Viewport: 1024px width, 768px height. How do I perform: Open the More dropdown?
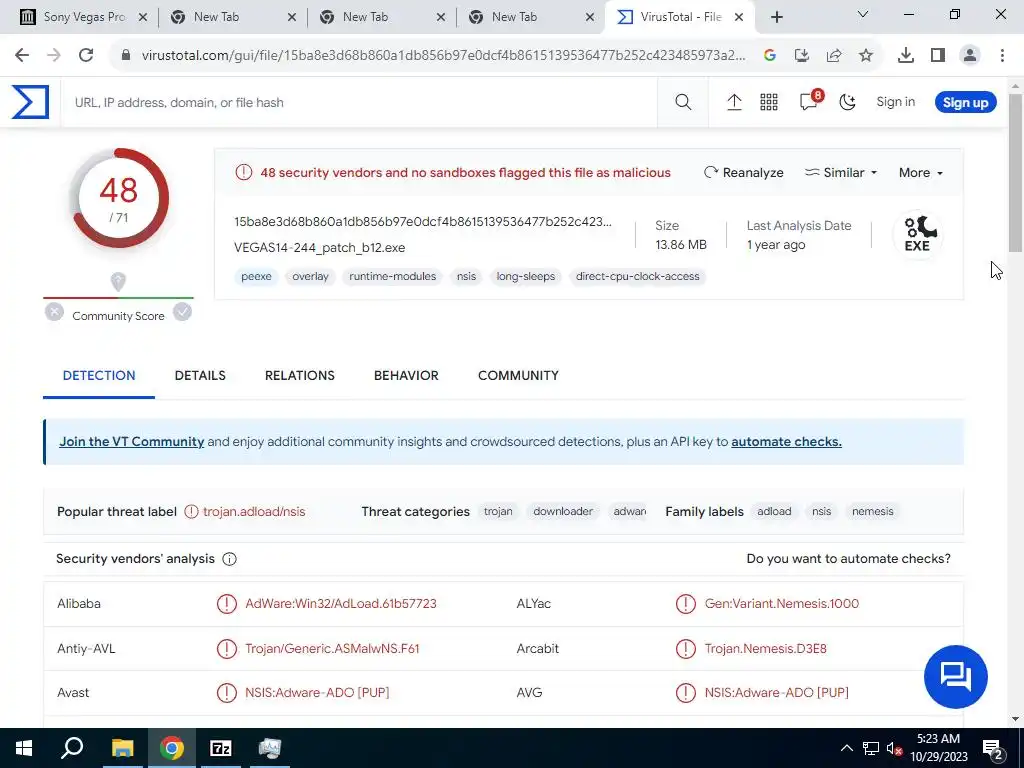921,172
